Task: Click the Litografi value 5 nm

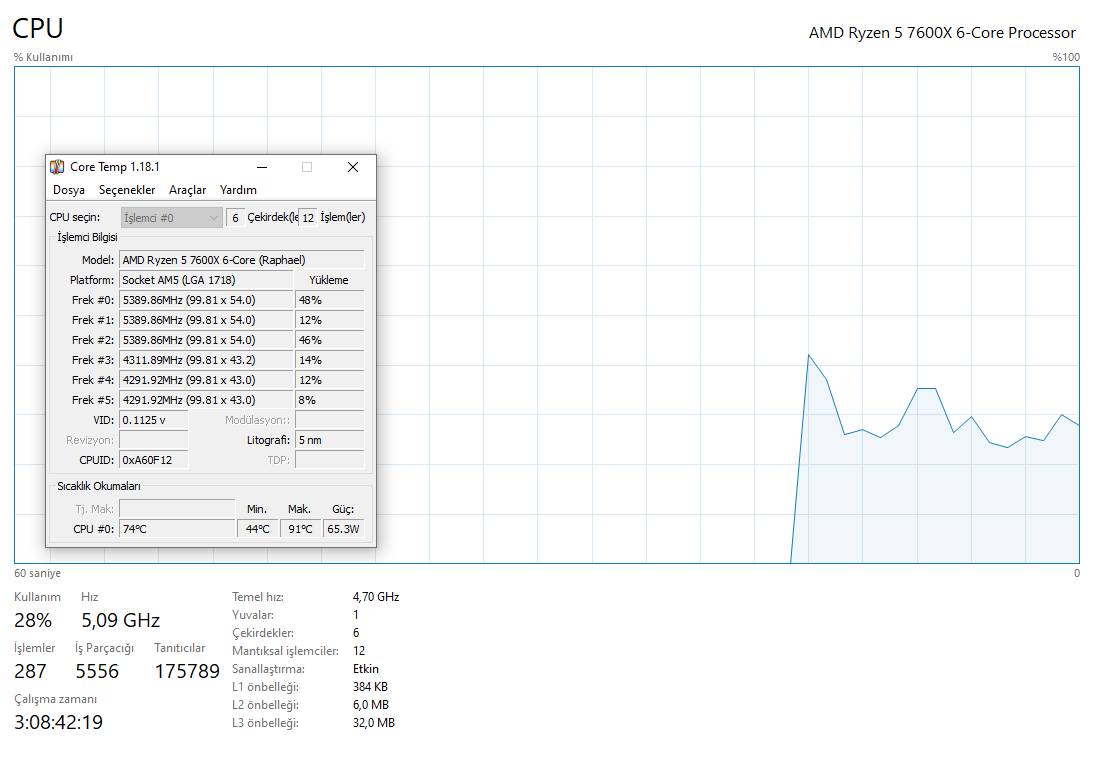Action: click(330, 440)
